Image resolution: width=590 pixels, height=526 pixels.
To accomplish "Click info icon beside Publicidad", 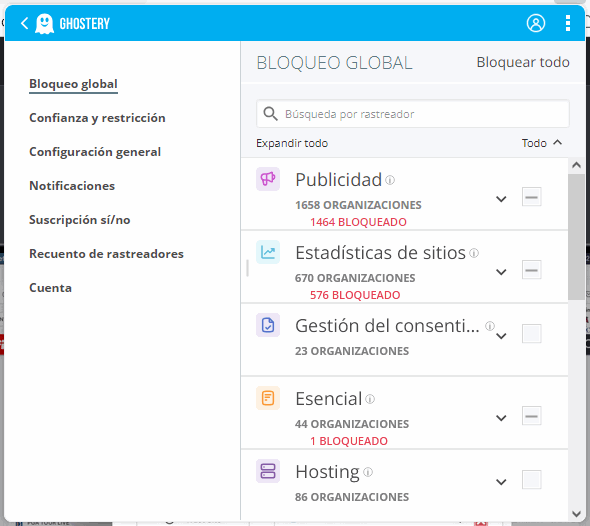I will pyautogui.click(x=390, y=180).
